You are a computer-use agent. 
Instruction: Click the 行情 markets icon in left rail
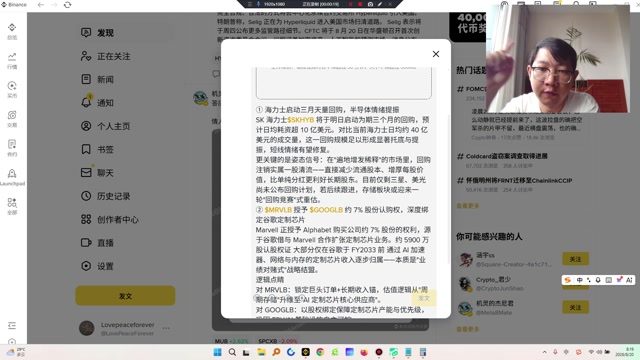point(12,60)
